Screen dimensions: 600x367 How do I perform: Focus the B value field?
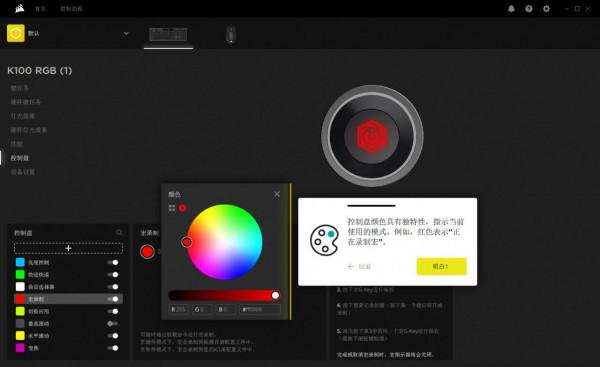click(x=225, y=309)
